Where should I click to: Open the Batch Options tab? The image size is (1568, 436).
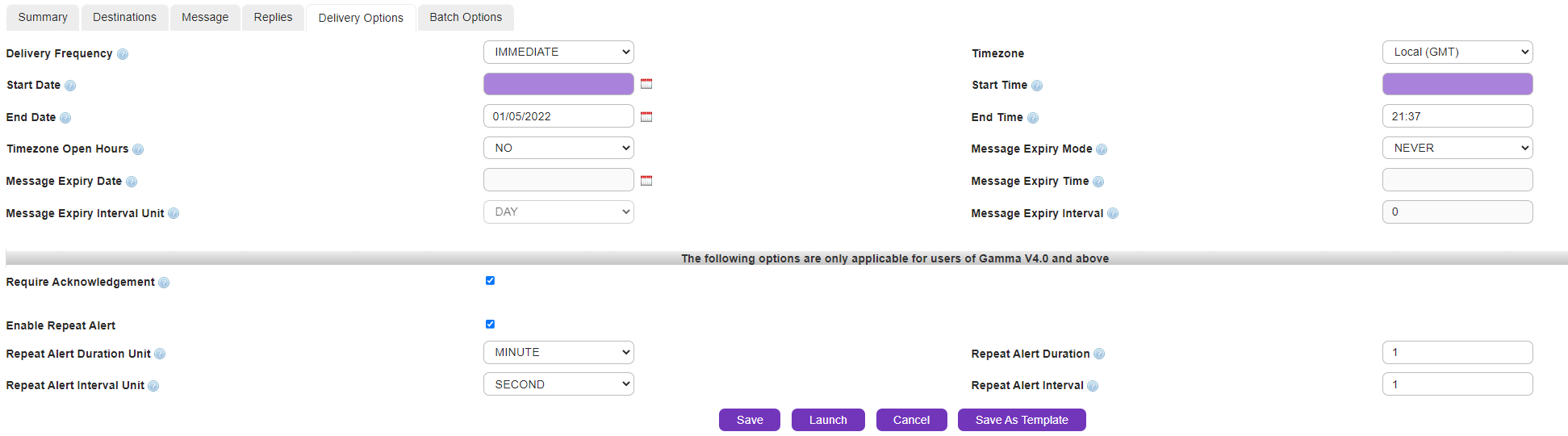point(466,17)
